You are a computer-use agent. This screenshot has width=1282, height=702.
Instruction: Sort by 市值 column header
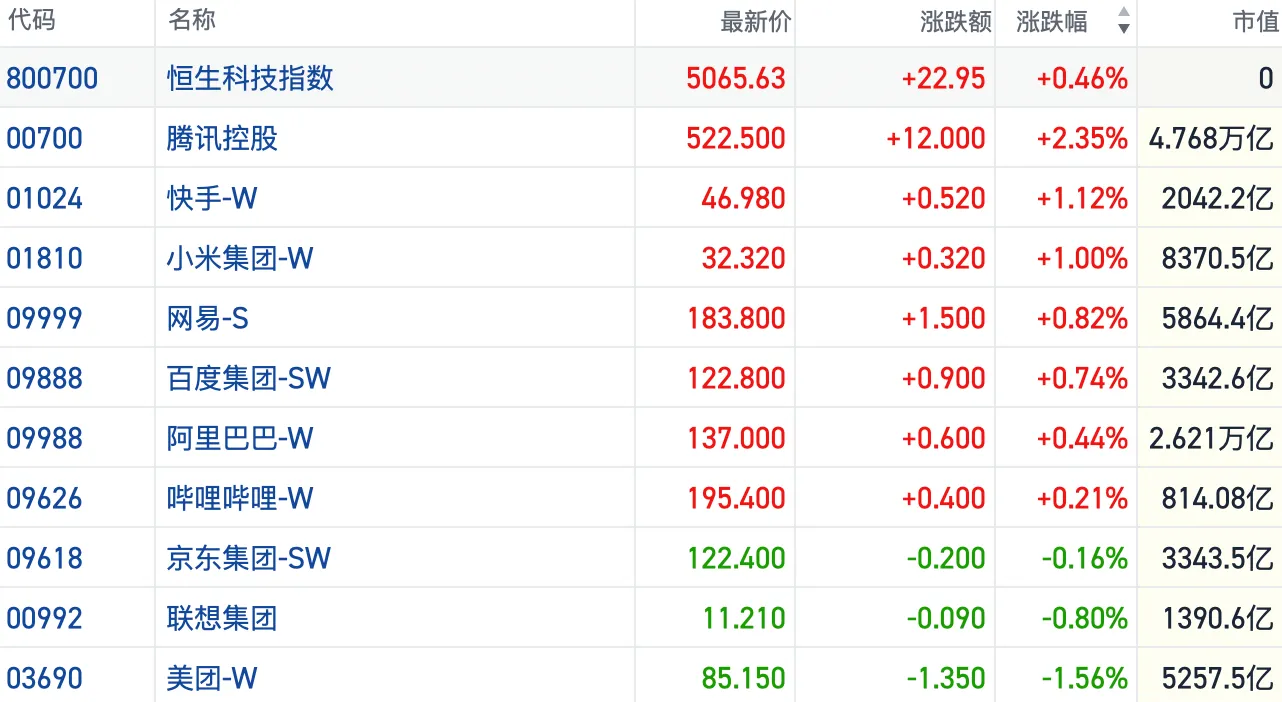pos(1255,22)
